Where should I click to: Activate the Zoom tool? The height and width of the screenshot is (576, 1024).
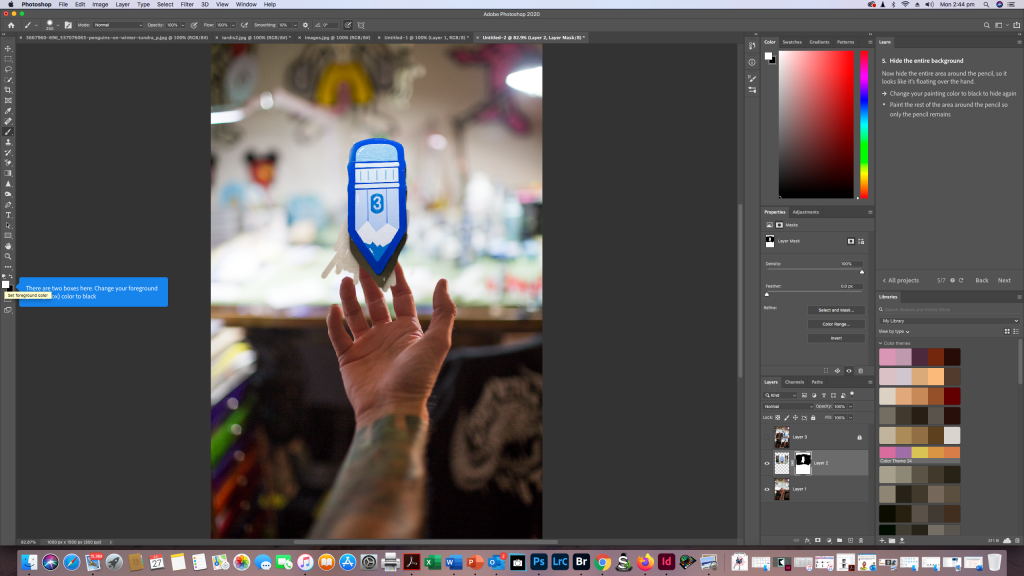8,256
